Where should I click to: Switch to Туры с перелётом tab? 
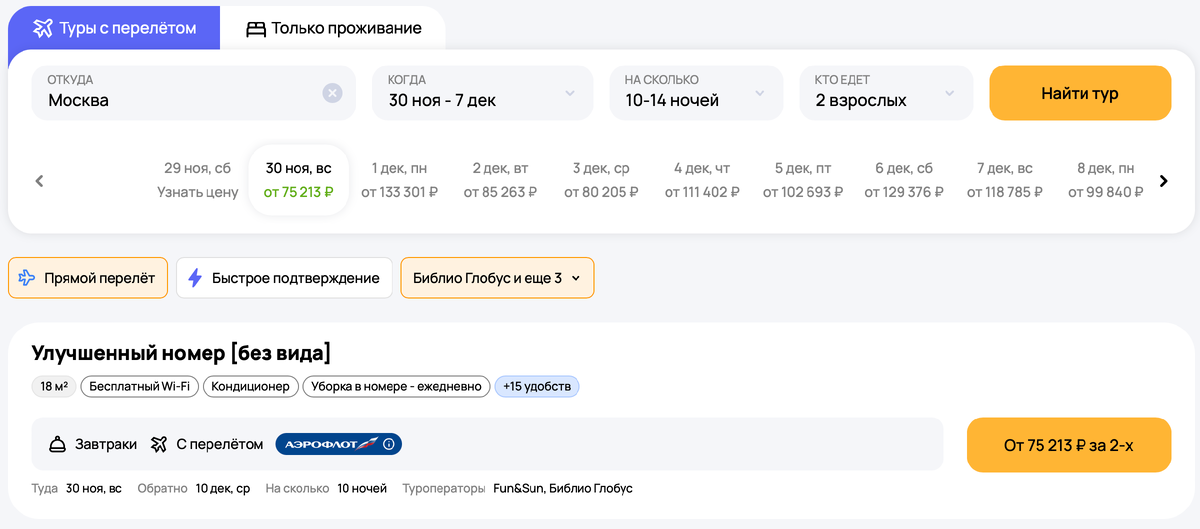coord(114,29)
